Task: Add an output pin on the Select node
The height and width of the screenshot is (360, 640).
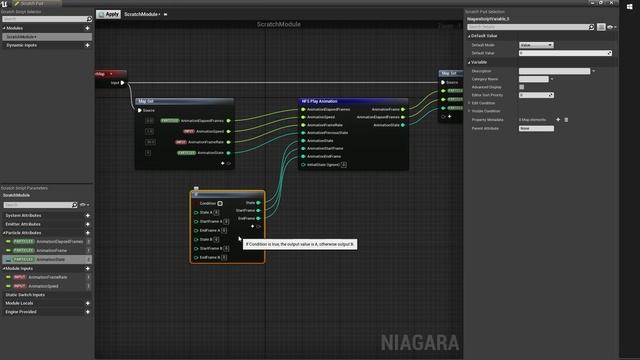Action: click(252, 226)
